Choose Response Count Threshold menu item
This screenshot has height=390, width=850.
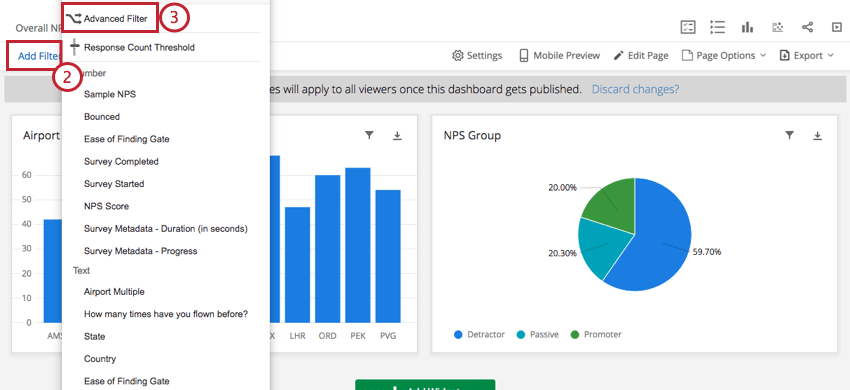[139, 47]
